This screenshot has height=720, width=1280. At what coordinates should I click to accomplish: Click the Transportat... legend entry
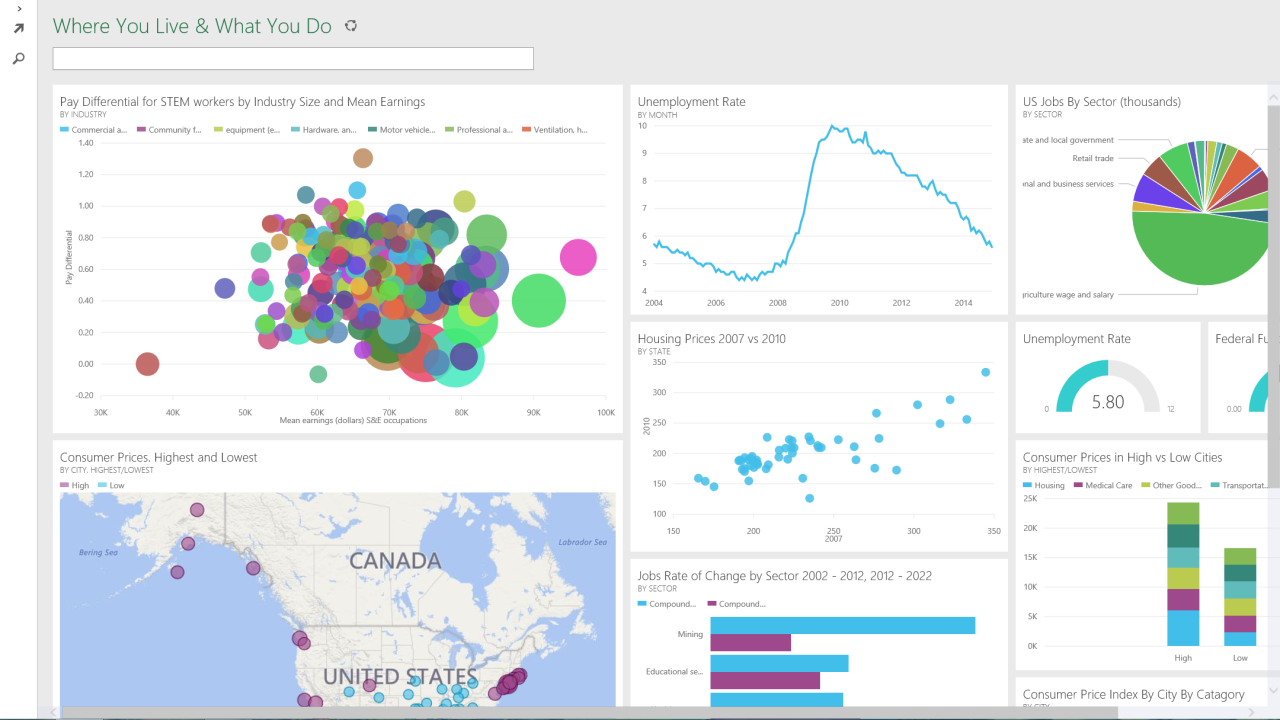1238,485
